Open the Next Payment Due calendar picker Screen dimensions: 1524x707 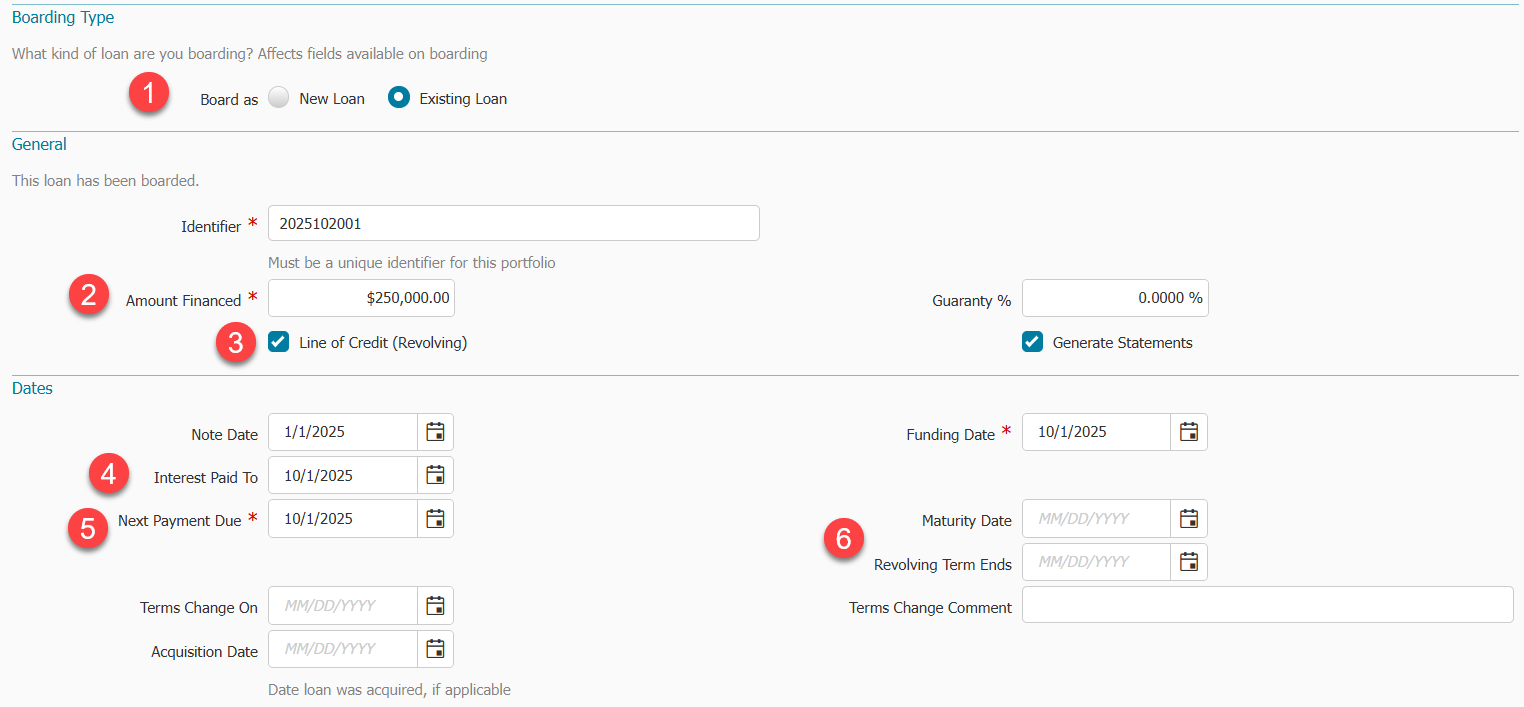[x=435, y=518]
